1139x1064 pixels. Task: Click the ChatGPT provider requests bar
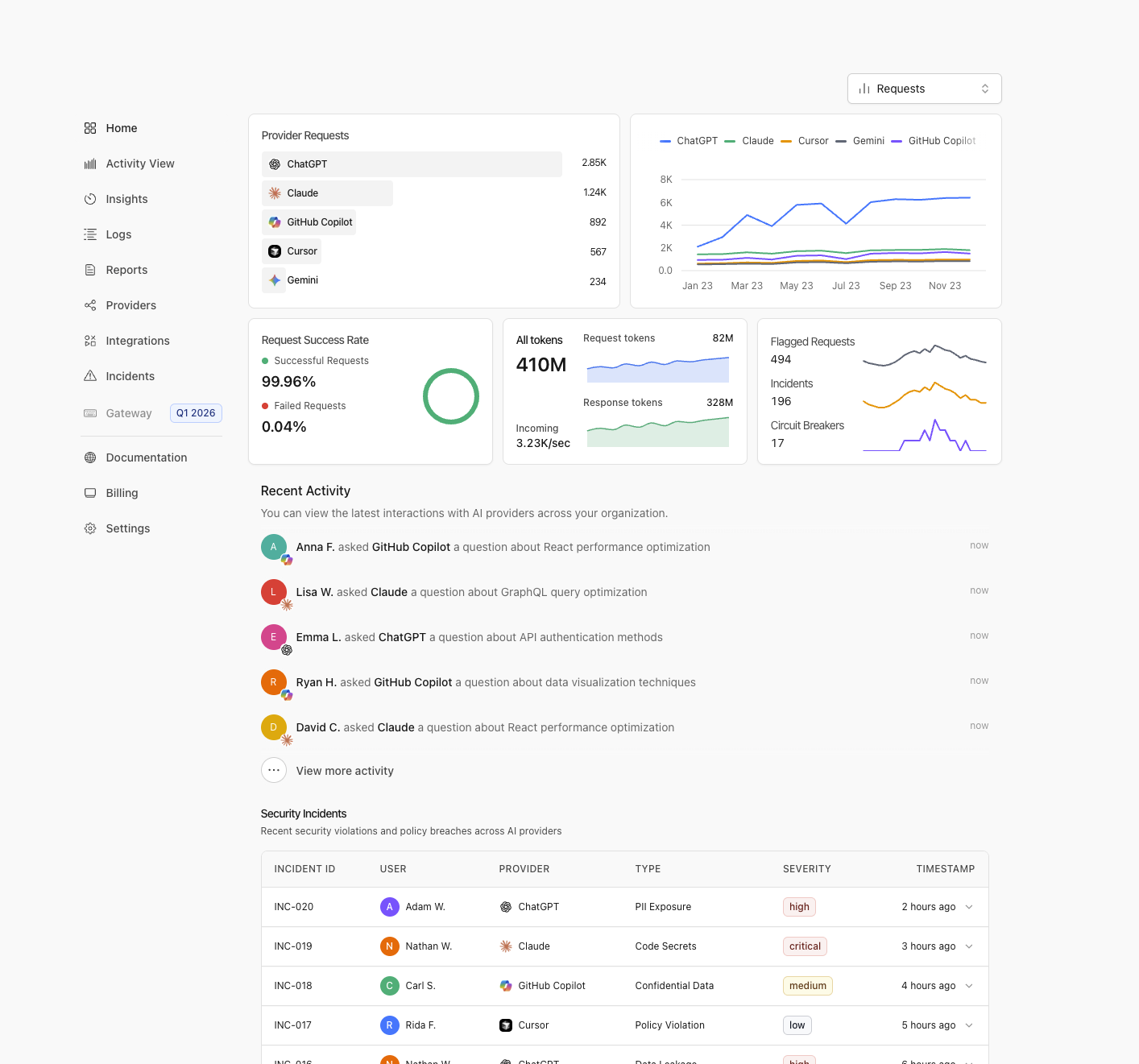pyautogui.click(x=412, y=164)
